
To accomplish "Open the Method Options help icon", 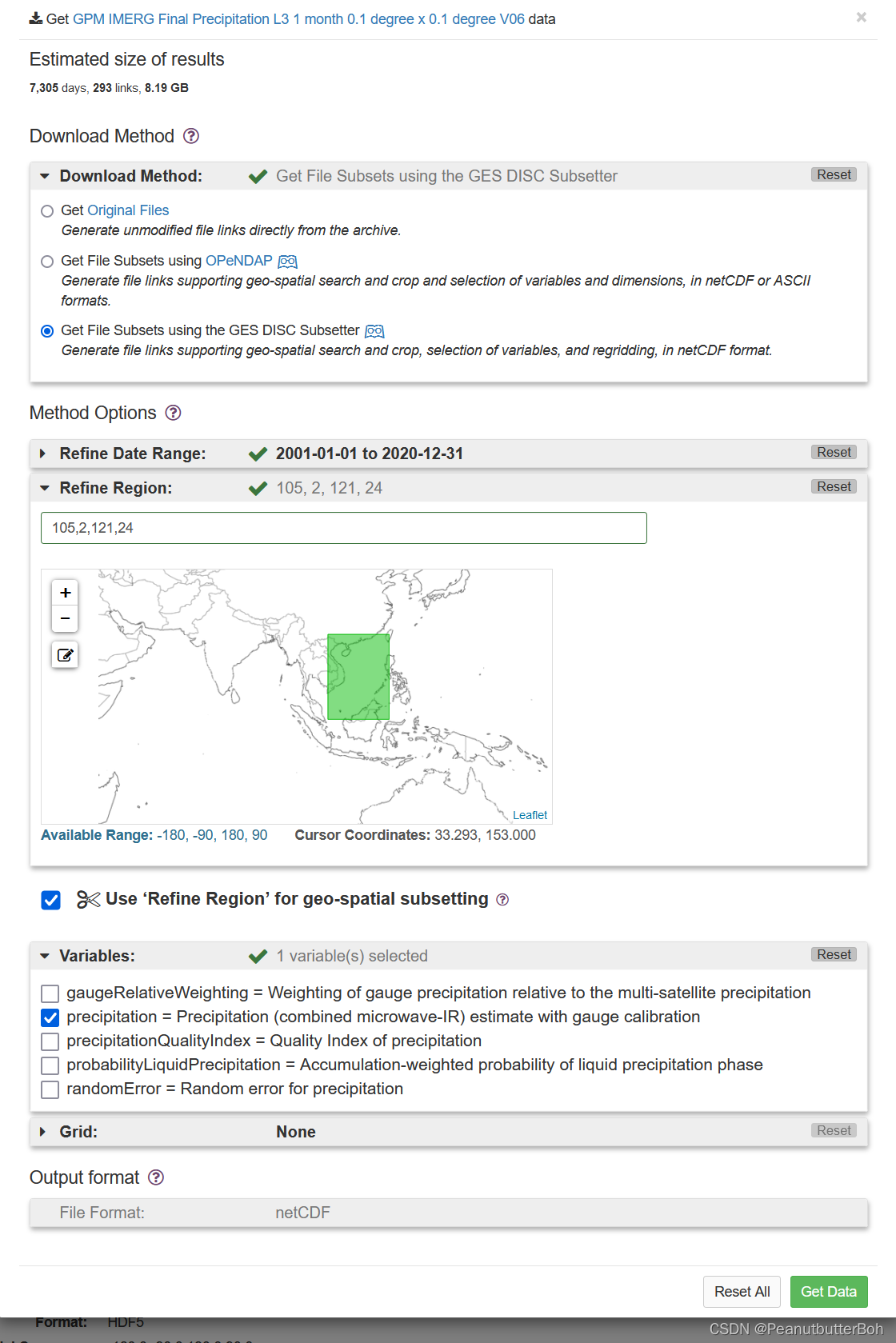I will coord(173,413).
